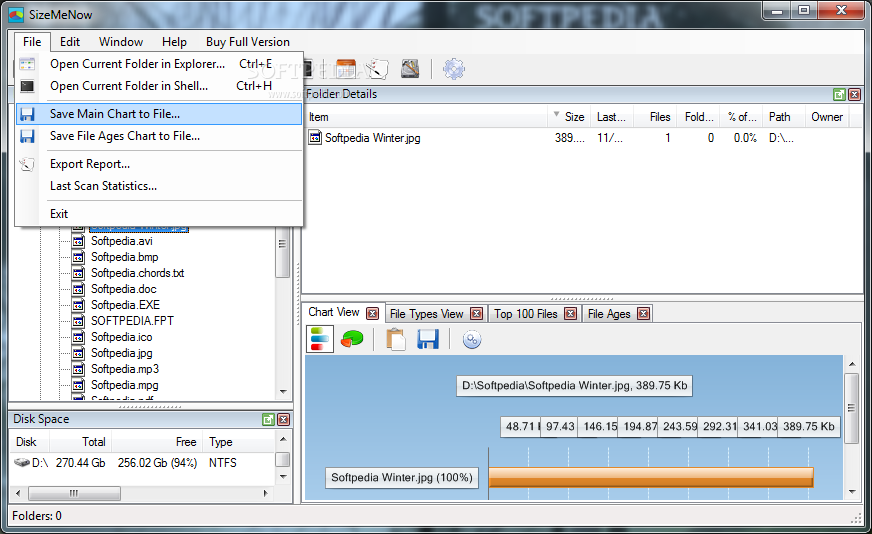
Task: Choose Exit from the File menu
Action: (160, 214)
